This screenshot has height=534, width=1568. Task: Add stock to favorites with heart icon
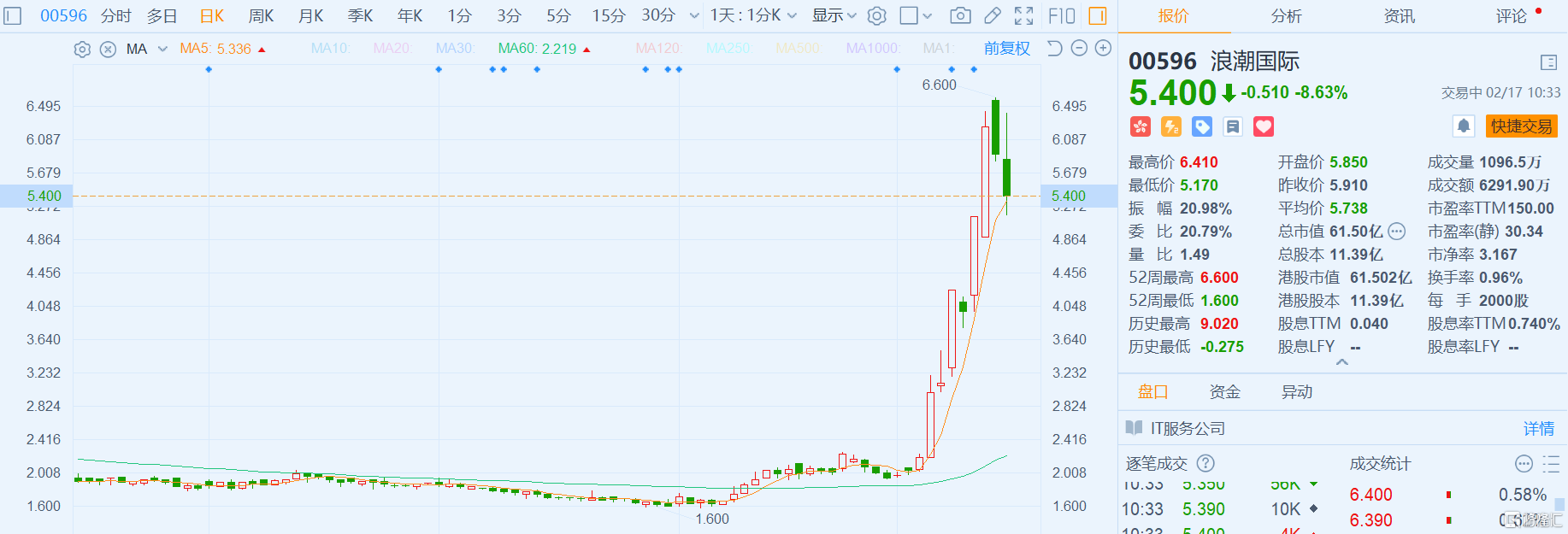point(1263,127)
